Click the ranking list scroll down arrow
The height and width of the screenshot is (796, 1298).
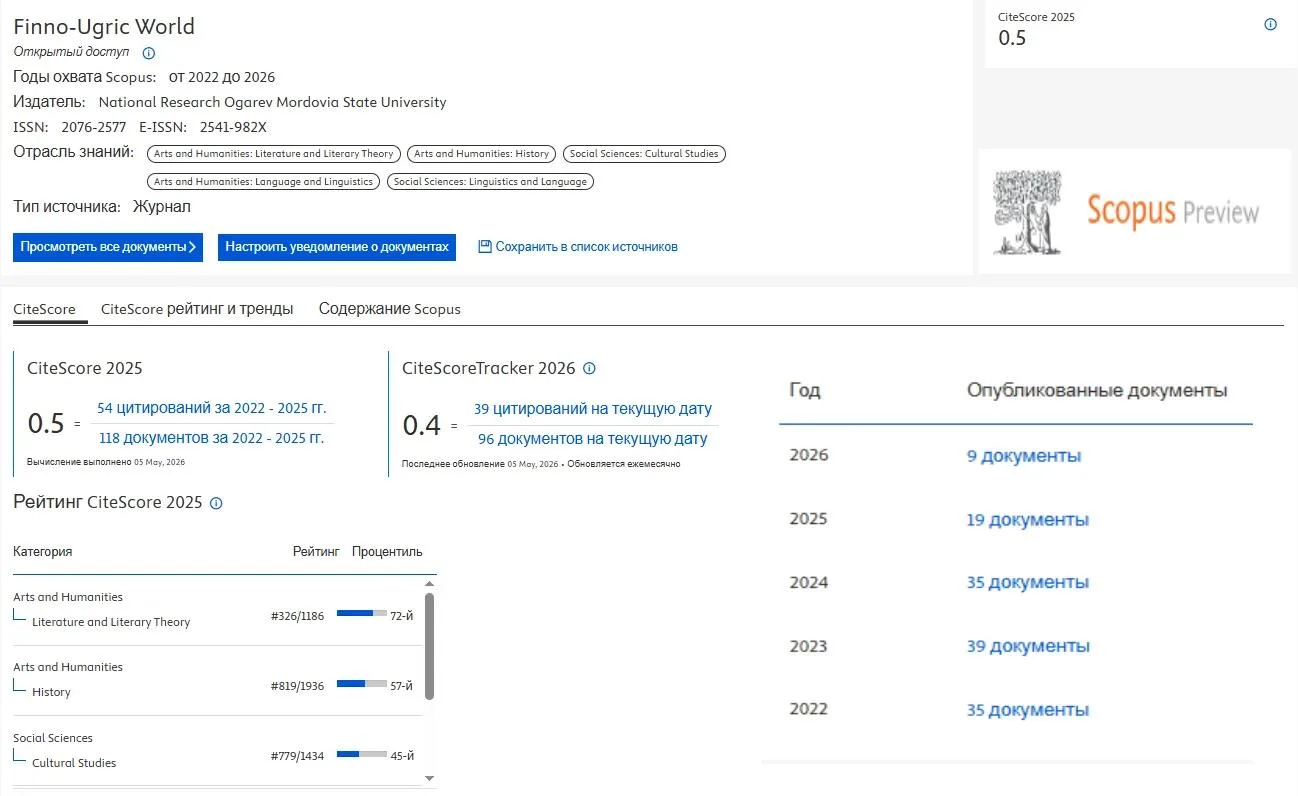coord(430,778)
